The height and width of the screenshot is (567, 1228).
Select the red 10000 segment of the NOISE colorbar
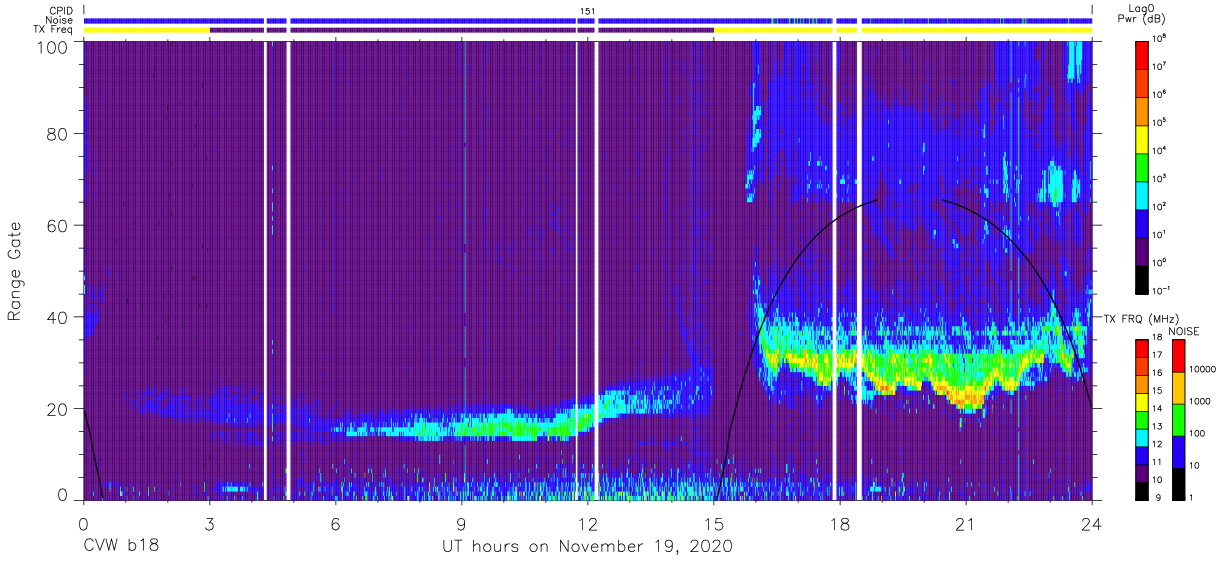point(1179,355)
